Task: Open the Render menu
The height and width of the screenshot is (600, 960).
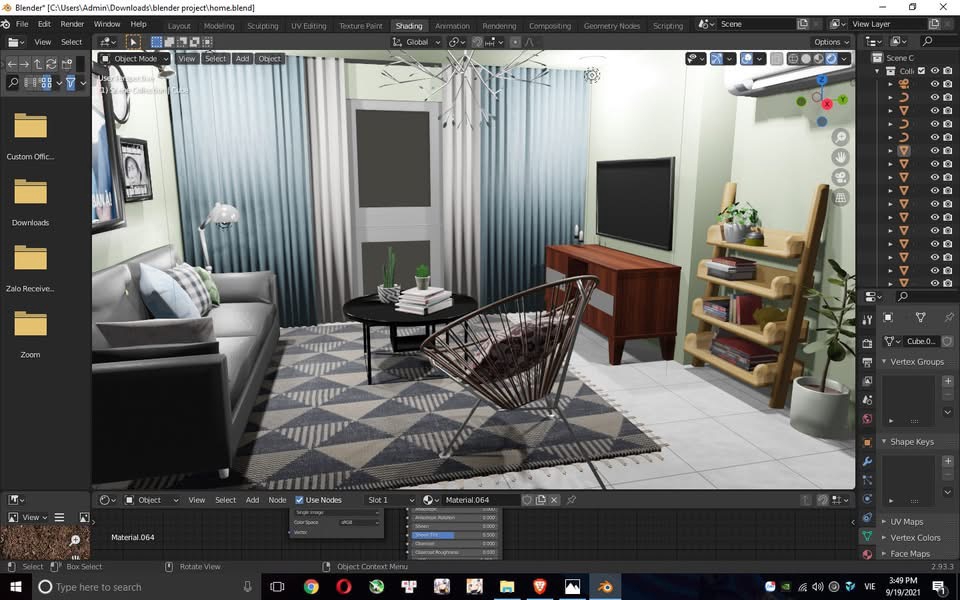Action: pyautogui.click(x=72, y=24)
